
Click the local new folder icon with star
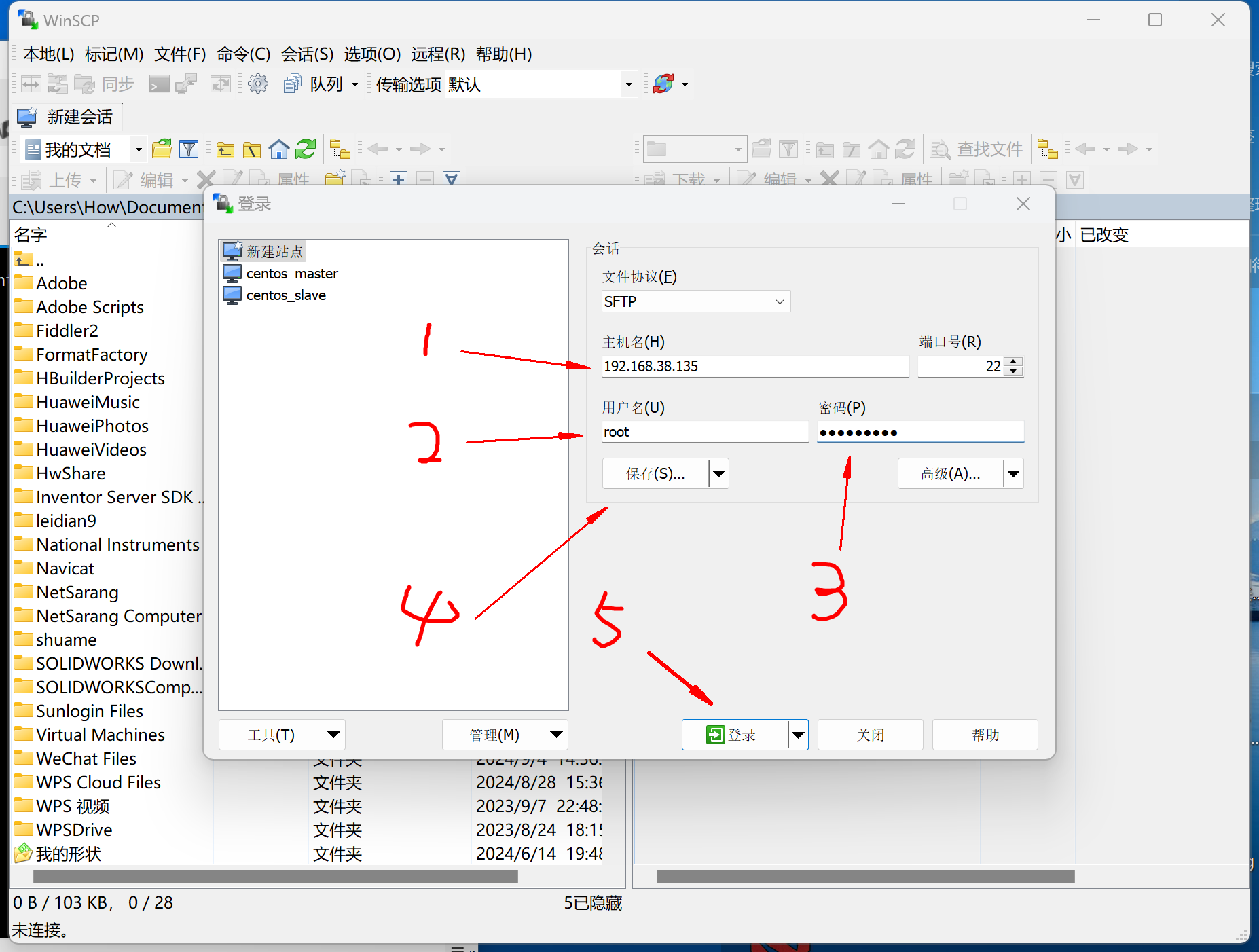335,179
